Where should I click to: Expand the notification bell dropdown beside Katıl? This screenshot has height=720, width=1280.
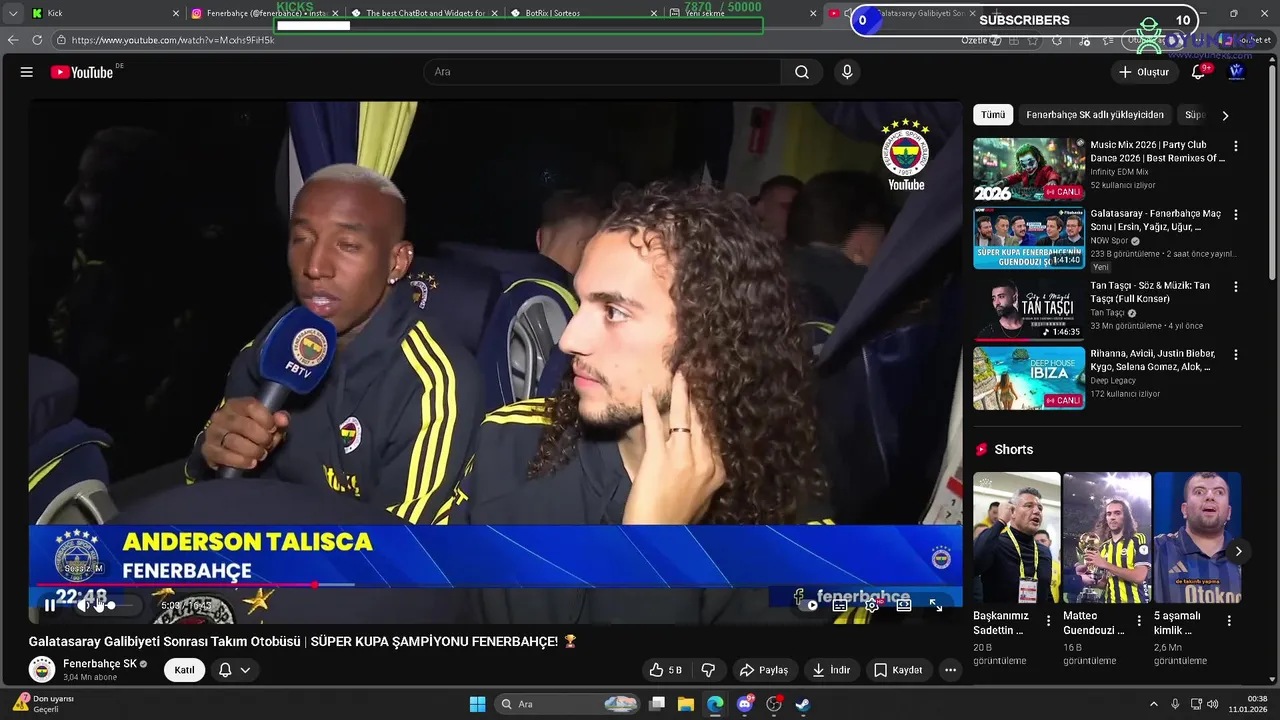point(234,670)
